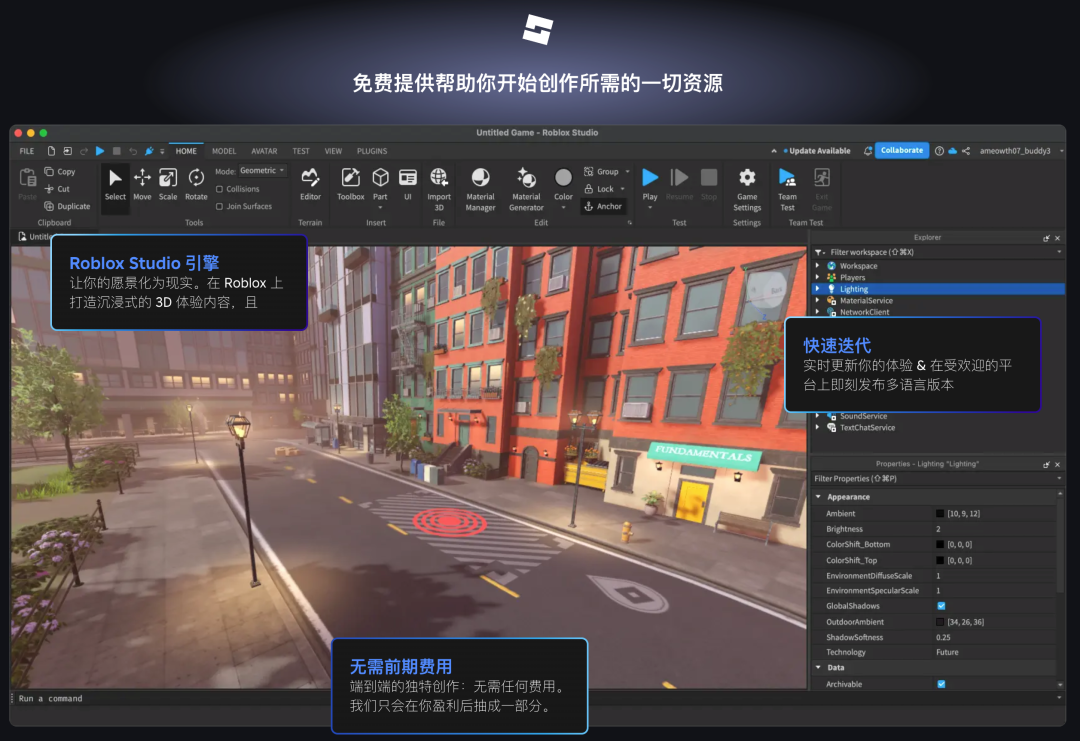Open Game Settings gear
The width and height of the screenshot is (1080, 741).
(x=747, y=178)
